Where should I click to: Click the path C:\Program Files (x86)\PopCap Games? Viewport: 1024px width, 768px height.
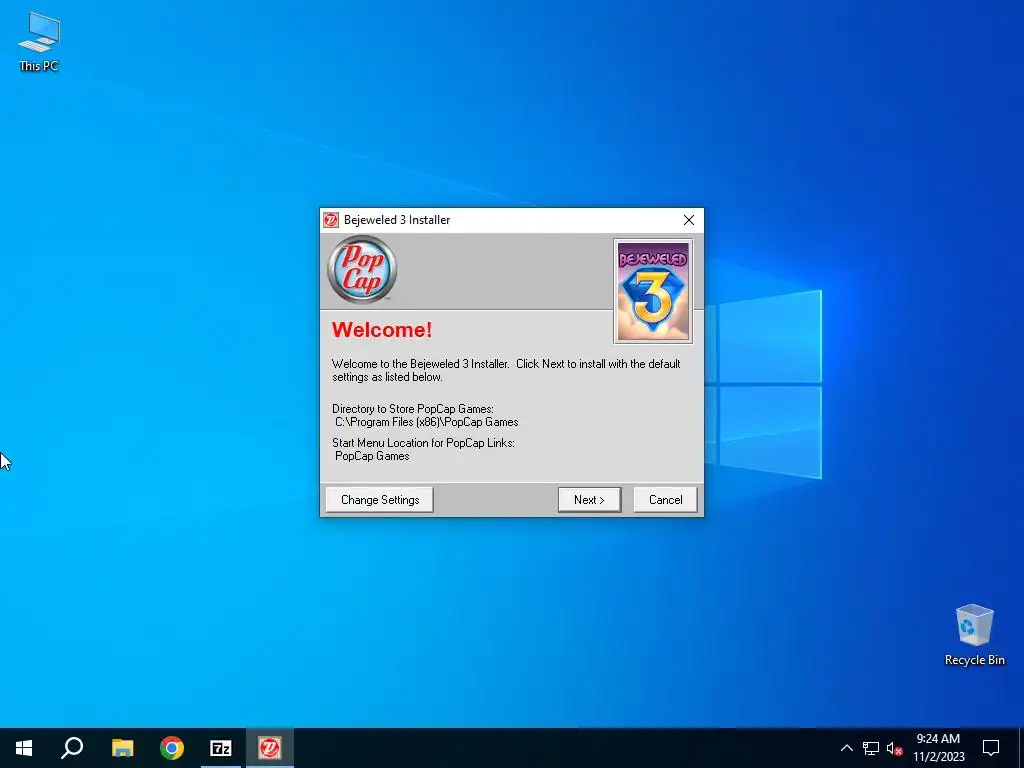click(426, 423)
